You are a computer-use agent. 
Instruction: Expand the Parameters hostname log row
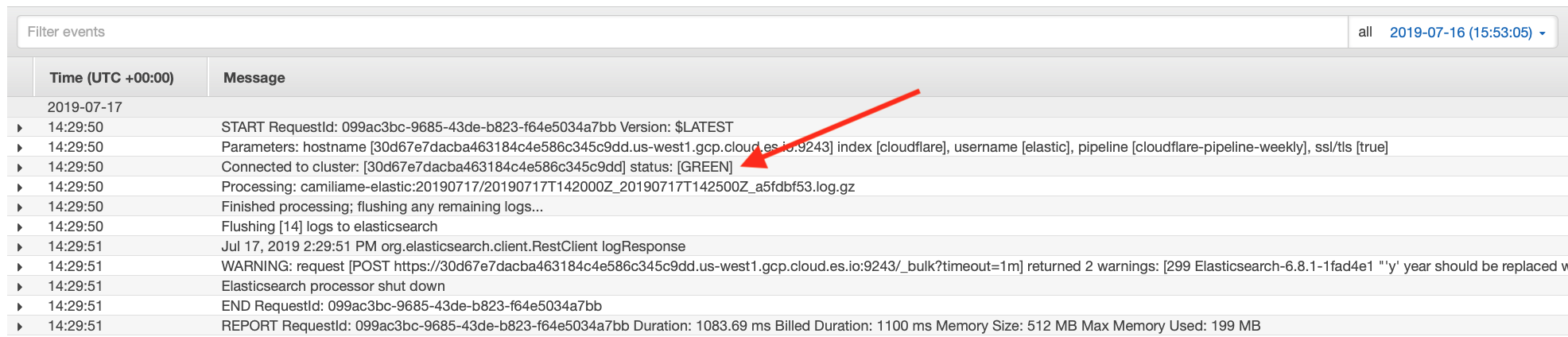[x=20, y=148]
